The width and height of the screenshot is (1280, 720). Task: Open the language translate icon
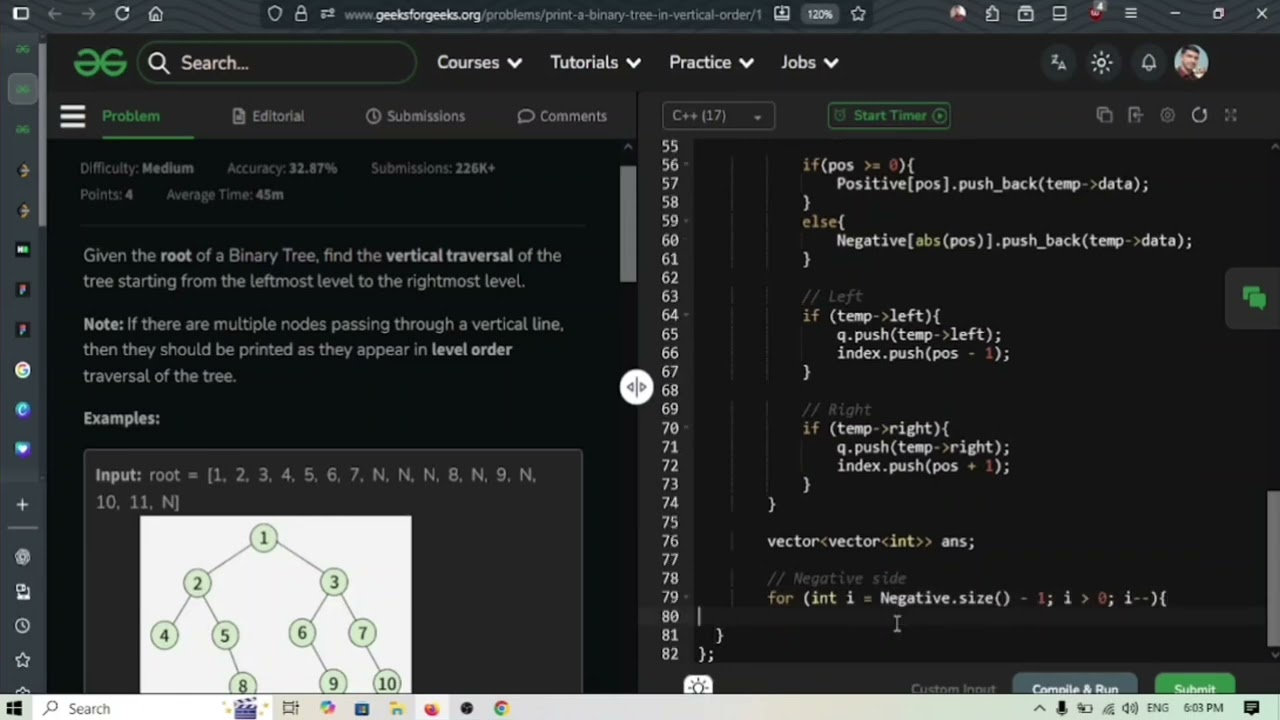tap(1058, 63)
